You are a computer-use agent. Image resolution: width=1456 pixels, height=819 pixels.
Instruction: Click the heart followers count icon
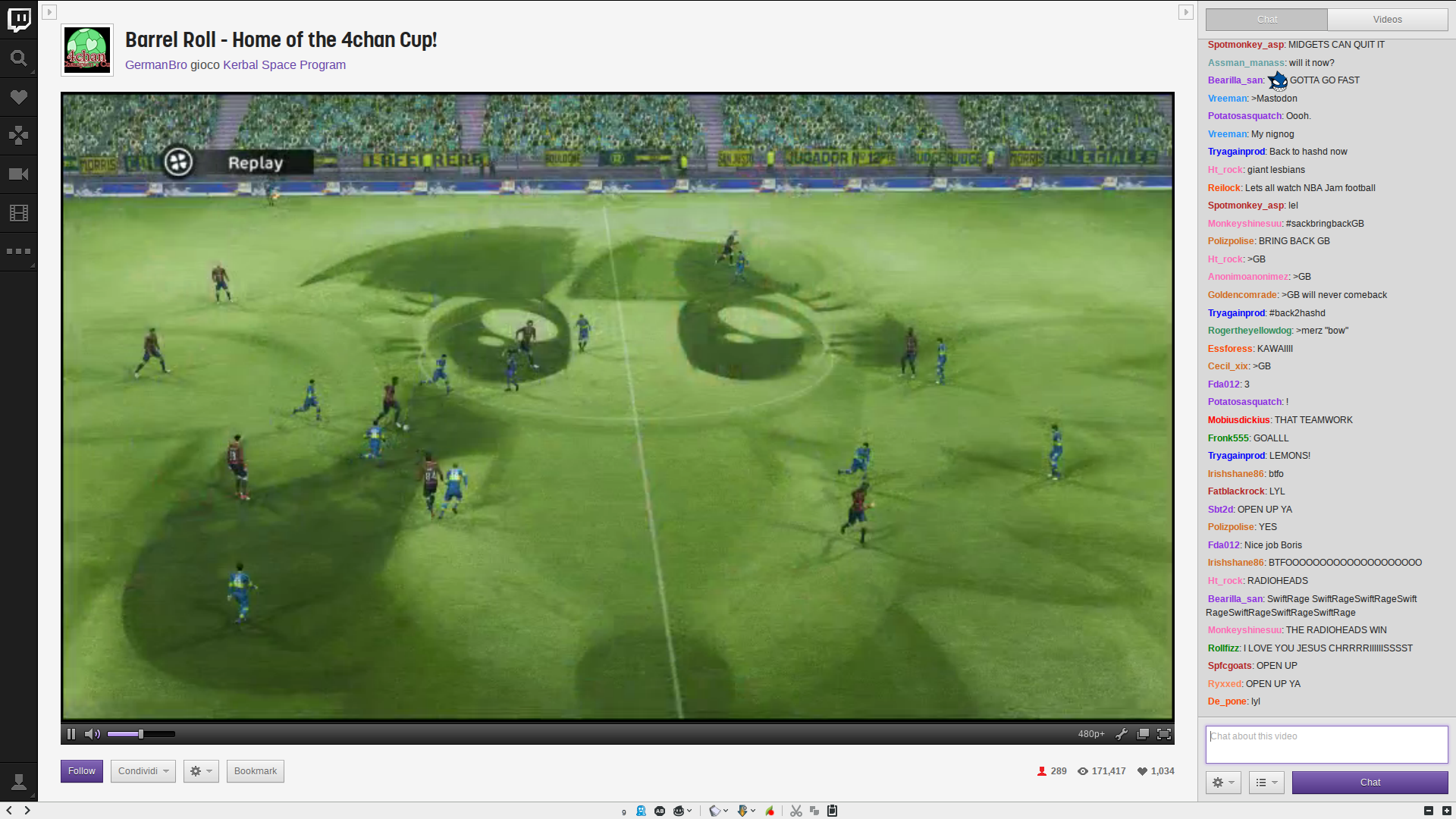1142,771
